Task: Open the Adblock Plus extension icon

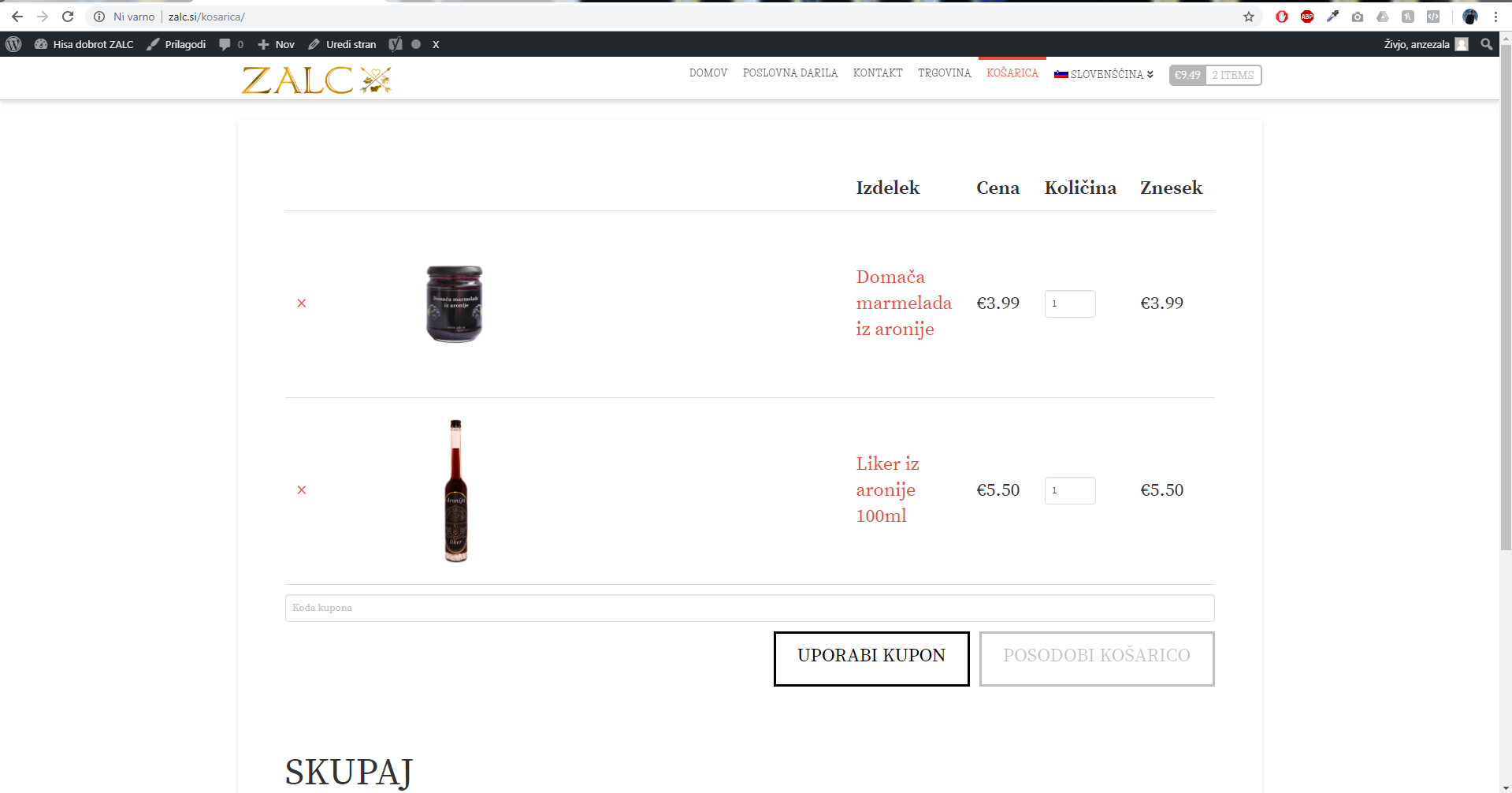Action: coord(1307,17)
